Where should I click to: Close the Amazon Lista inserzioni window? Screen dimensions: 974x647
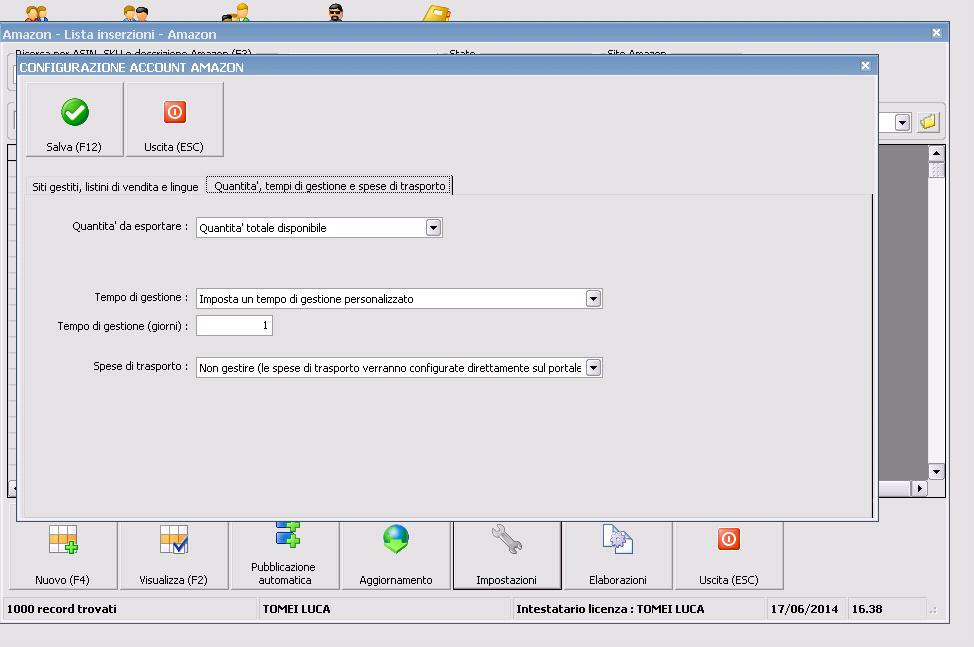(937, 33)
